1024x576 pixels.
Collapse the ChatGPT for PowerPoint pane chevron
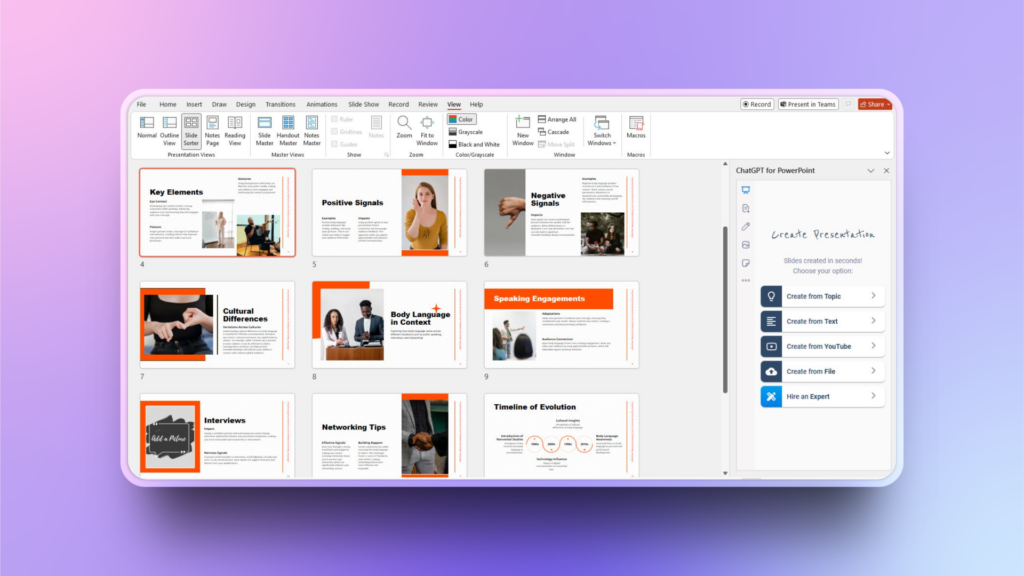tap(870, 171)
